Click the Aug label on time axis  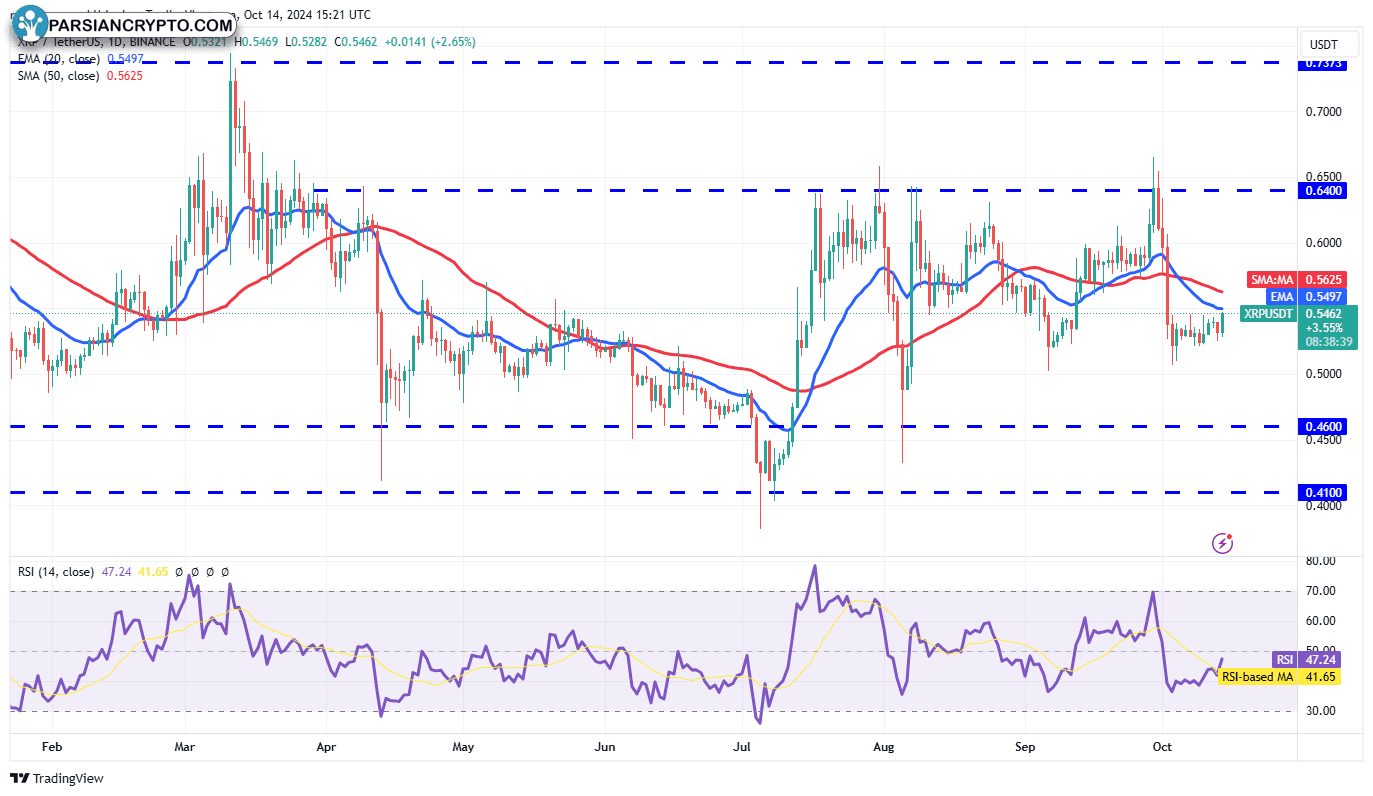point(884,746)
